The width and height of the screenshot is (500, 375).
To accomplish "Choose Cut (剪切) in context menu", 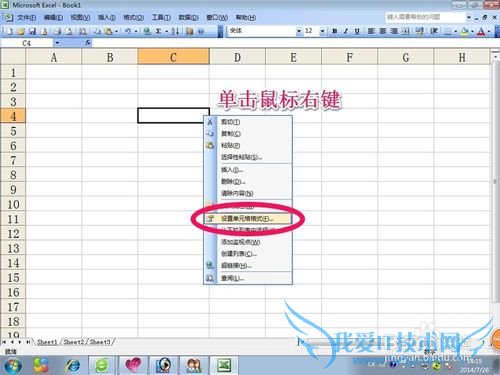I will (x=248, y=122).
